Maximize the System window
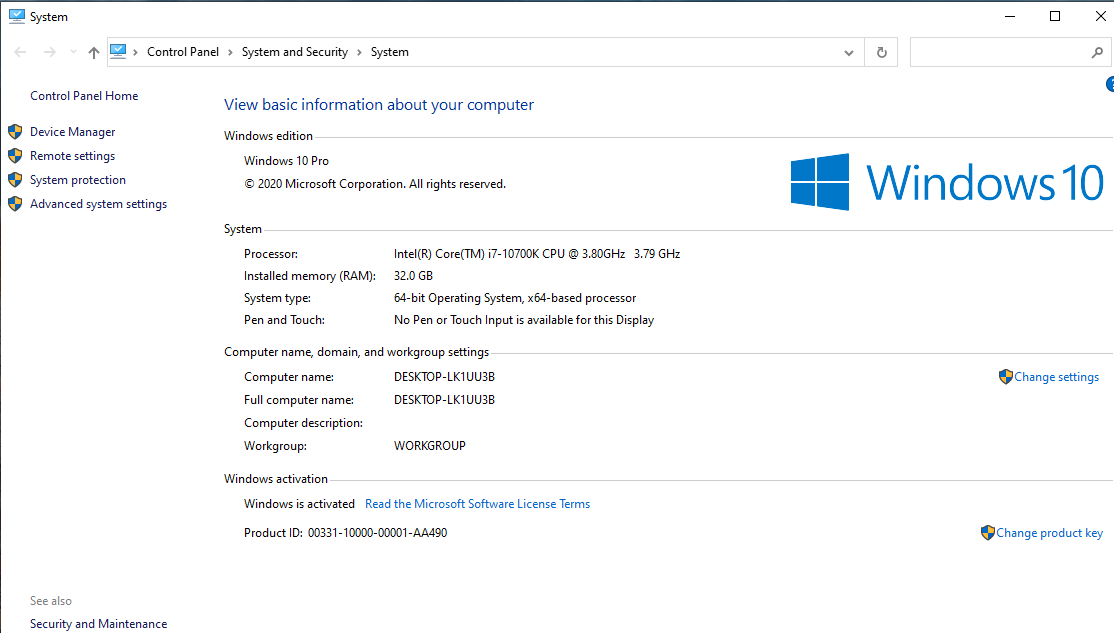Viewport: 1114px width, 633px height. tap(1055, 16)
